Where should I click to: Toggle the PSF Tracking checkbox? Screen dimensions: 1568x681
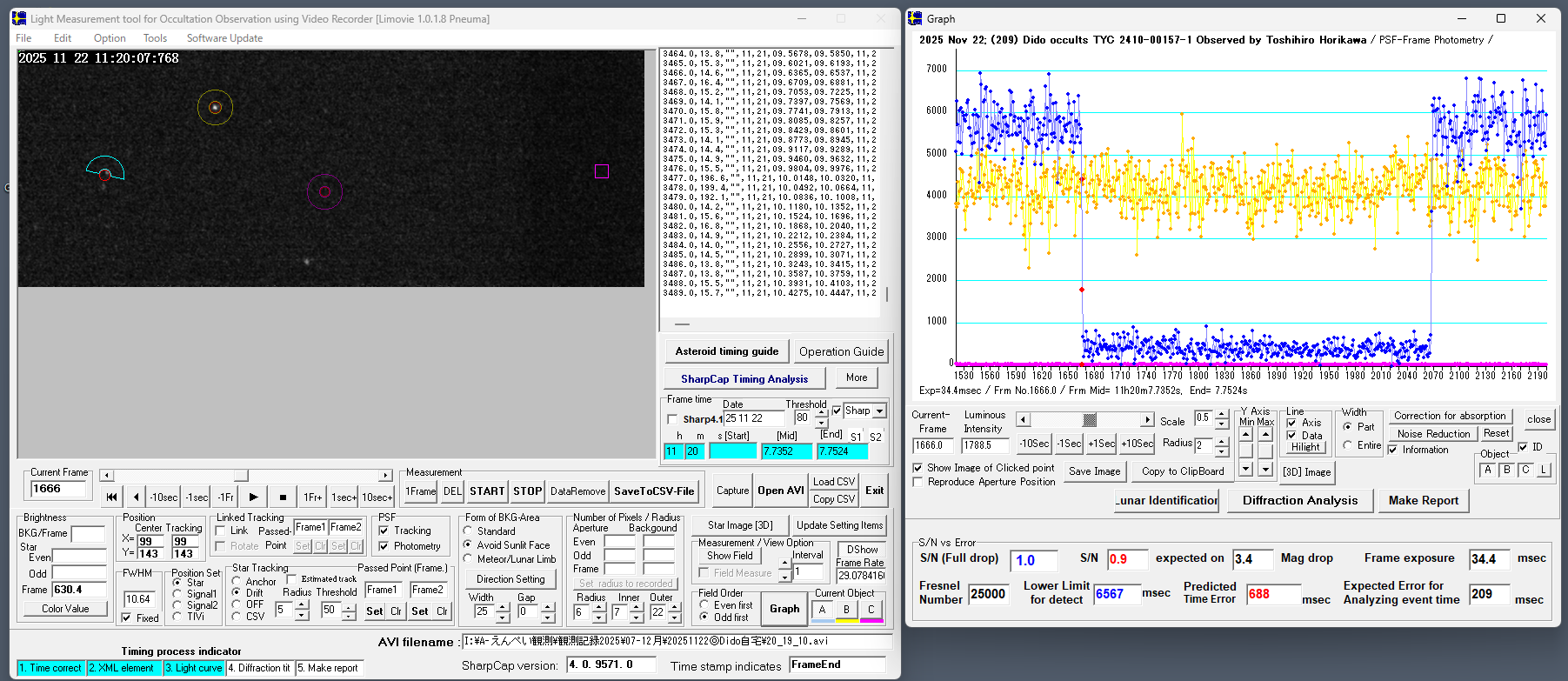click(x=384, y=531)
